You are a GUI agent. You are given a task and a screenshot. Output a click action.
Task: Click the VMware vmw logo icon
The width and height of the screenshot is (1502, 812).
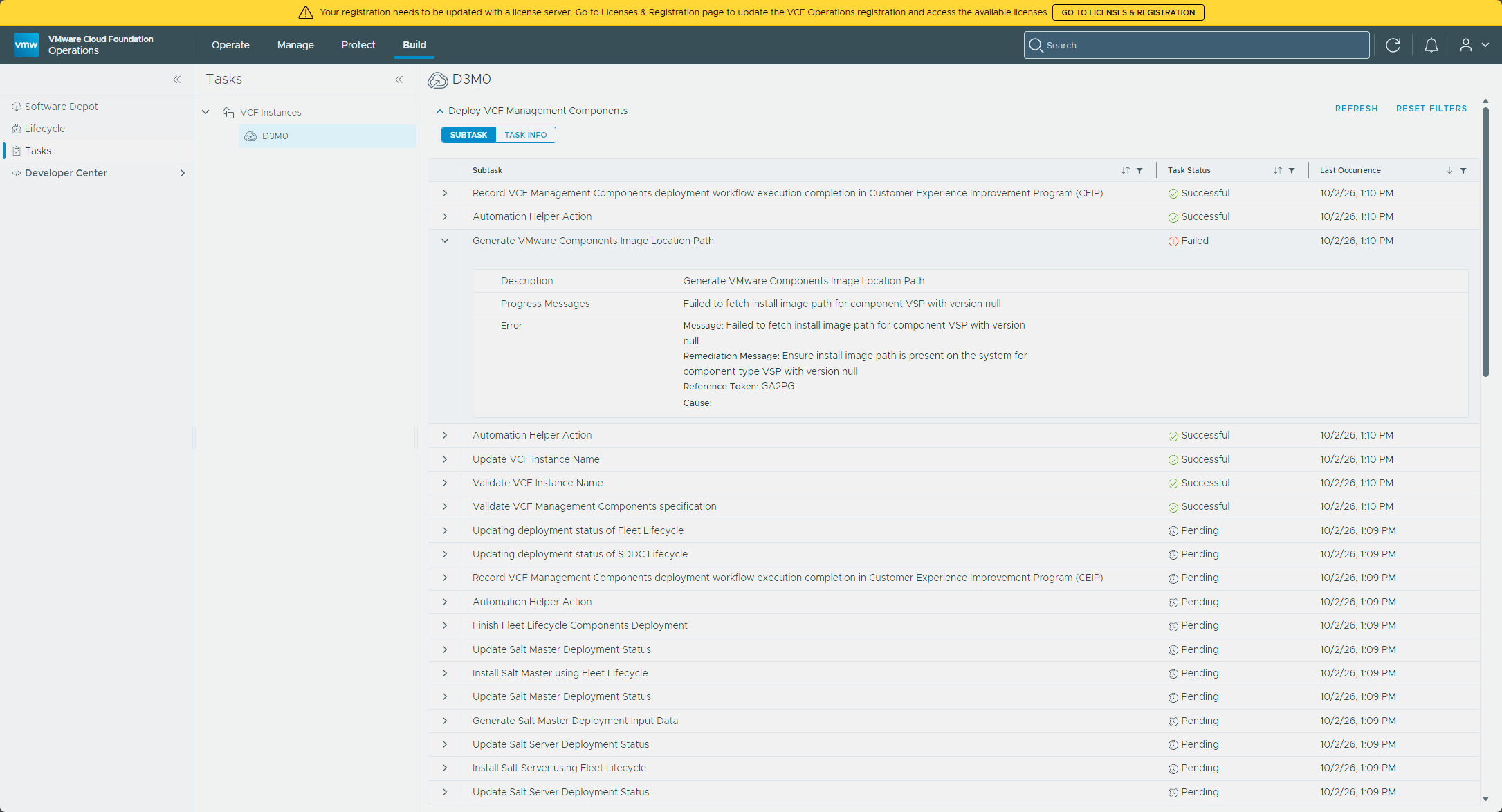click(x=26, y=45)
